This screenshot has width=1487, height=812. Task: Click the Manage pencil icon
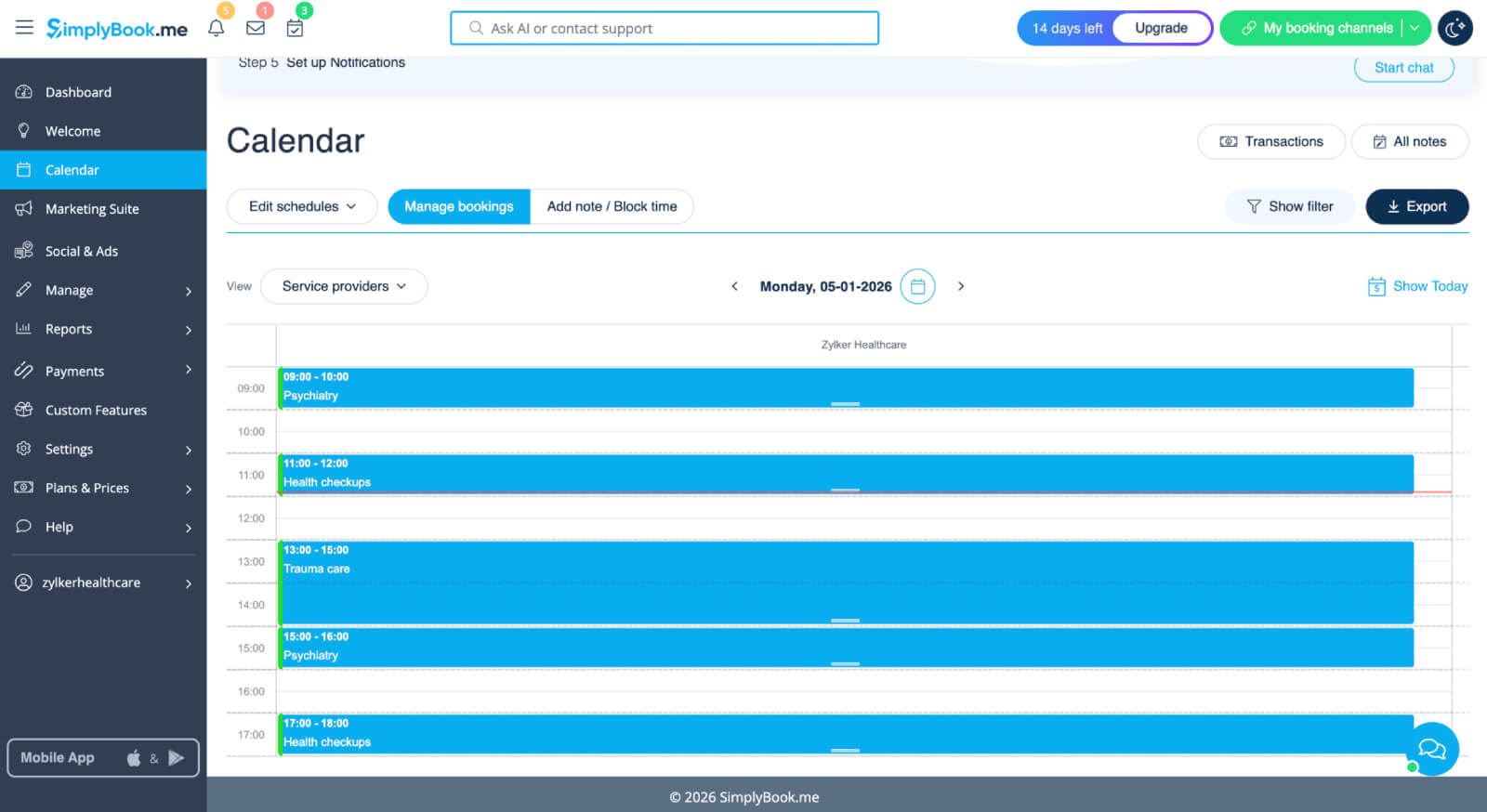click(x=24, y=290)
